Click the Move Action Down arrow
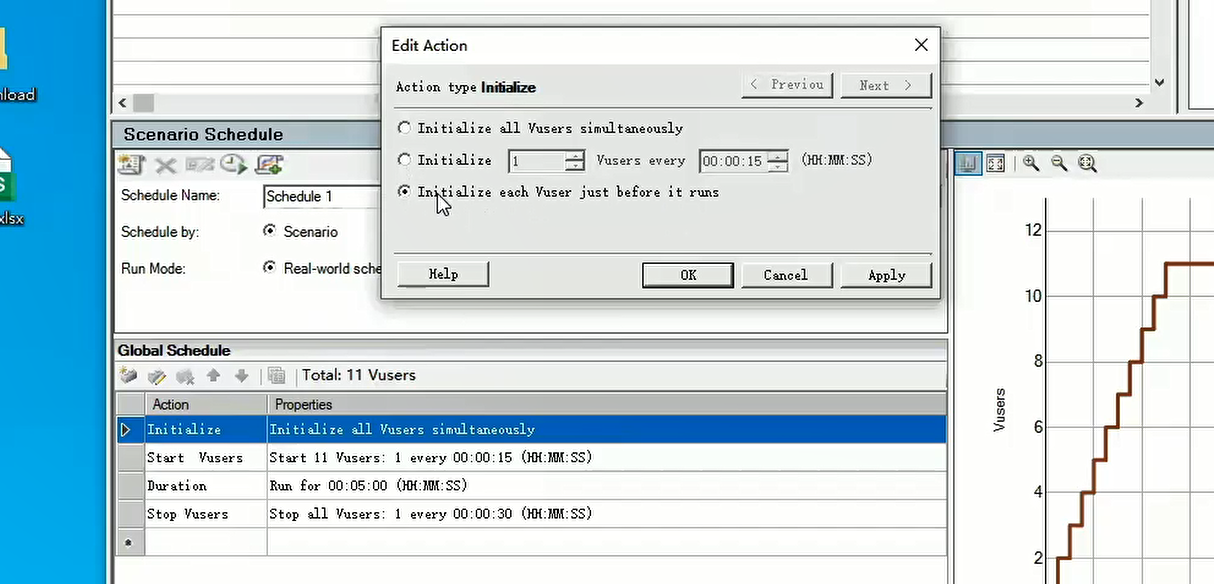The width and height of the screenshot is (1214, 584). click(241, 376)
